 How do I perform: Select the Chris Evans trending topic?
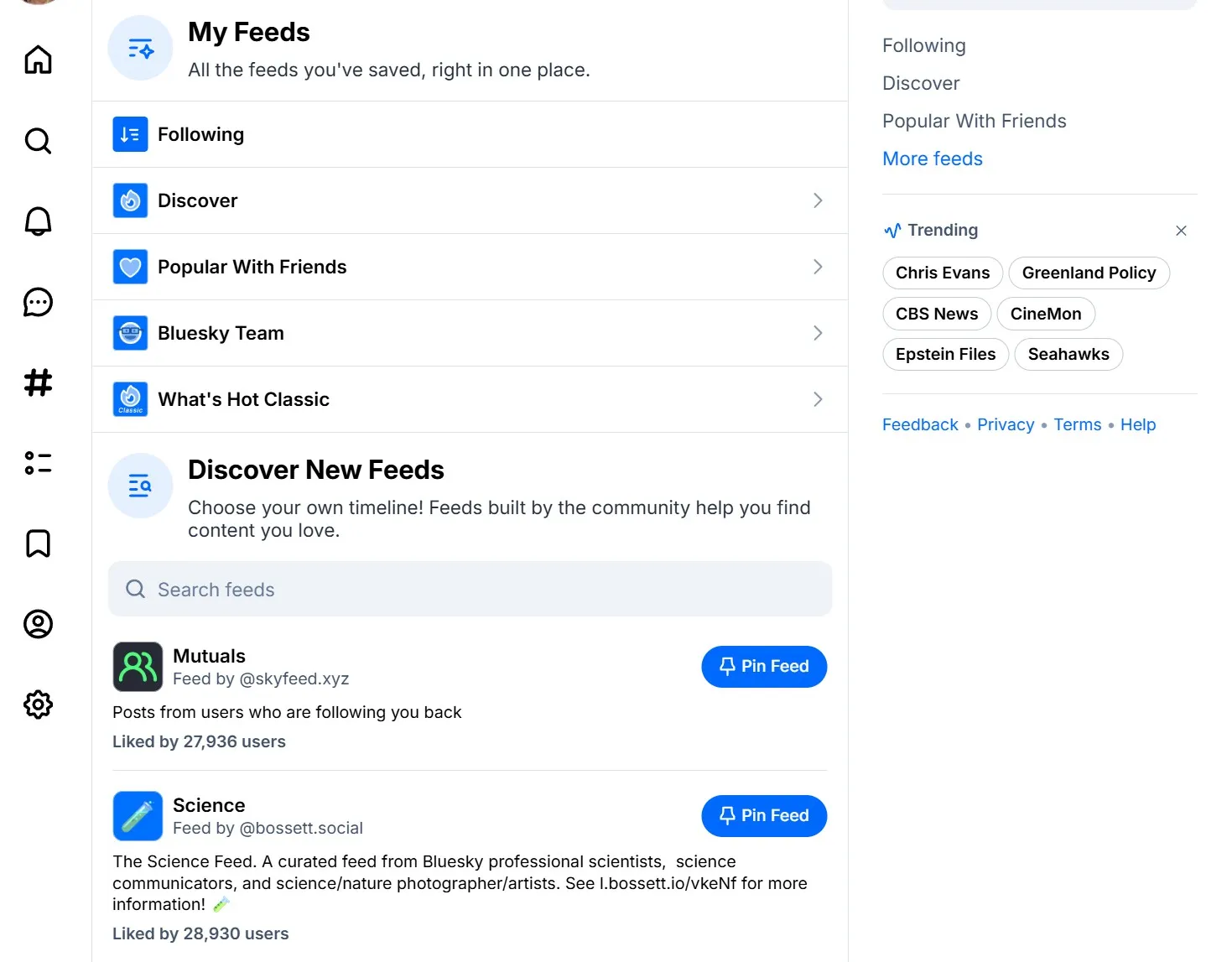pyautogui.click(x=942, y=273)
